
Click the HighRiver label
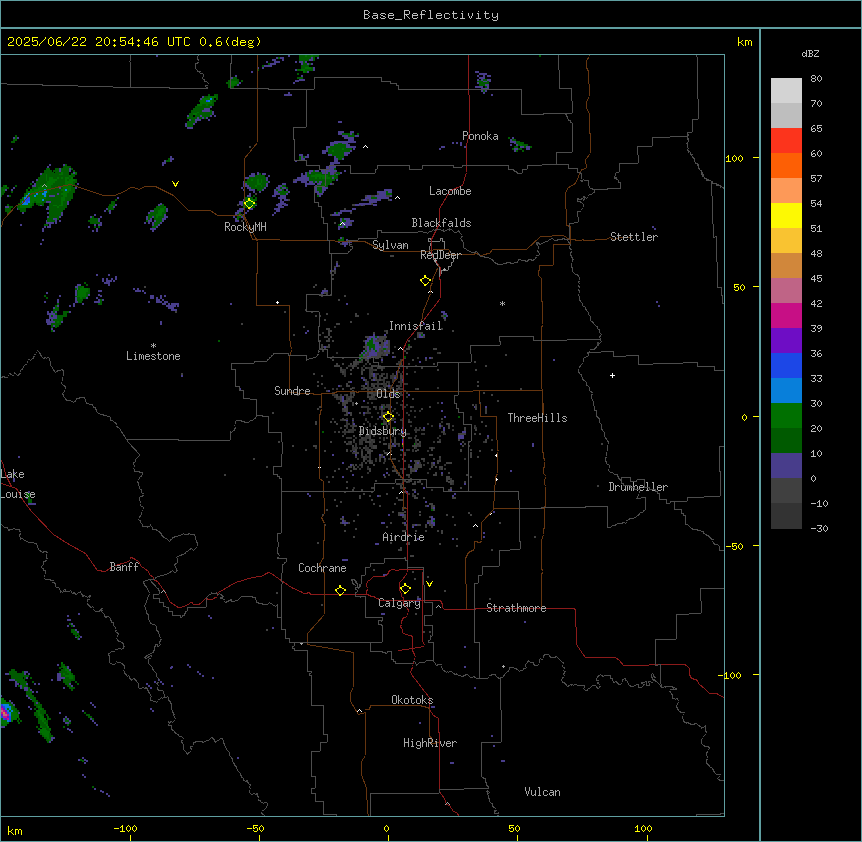point(430,743)
